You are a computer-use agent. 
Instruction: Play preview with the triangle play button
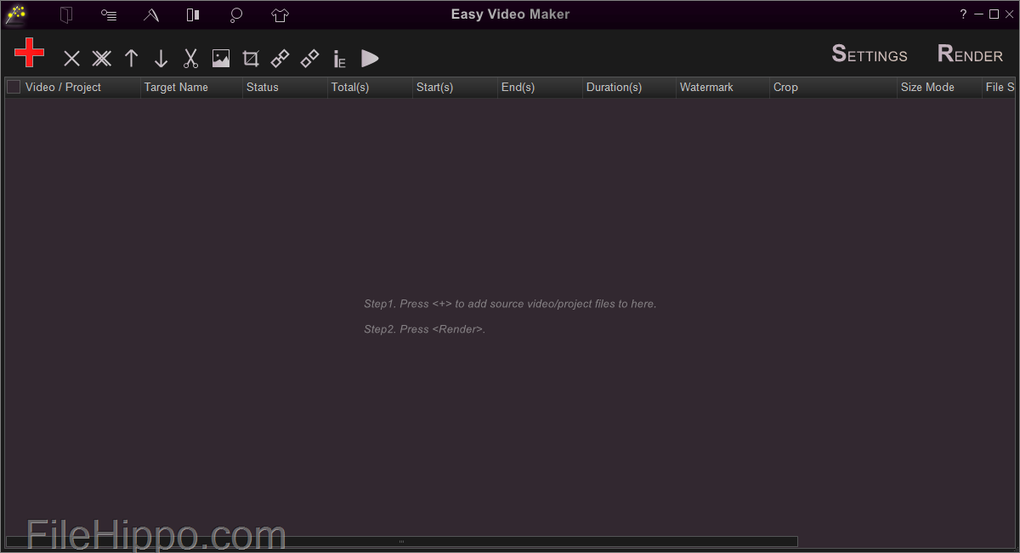point(369,59)
